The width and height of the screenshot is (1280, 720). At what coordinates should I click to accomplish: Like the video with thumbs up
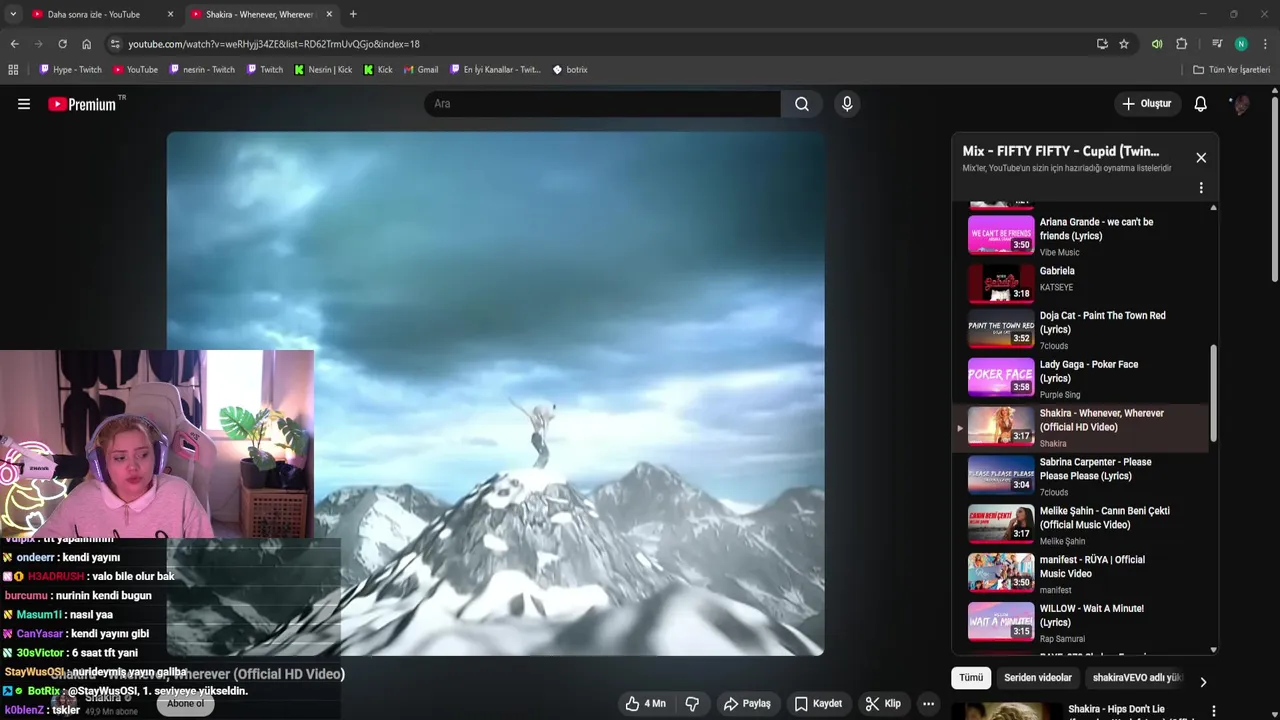[x=646, y=704]
